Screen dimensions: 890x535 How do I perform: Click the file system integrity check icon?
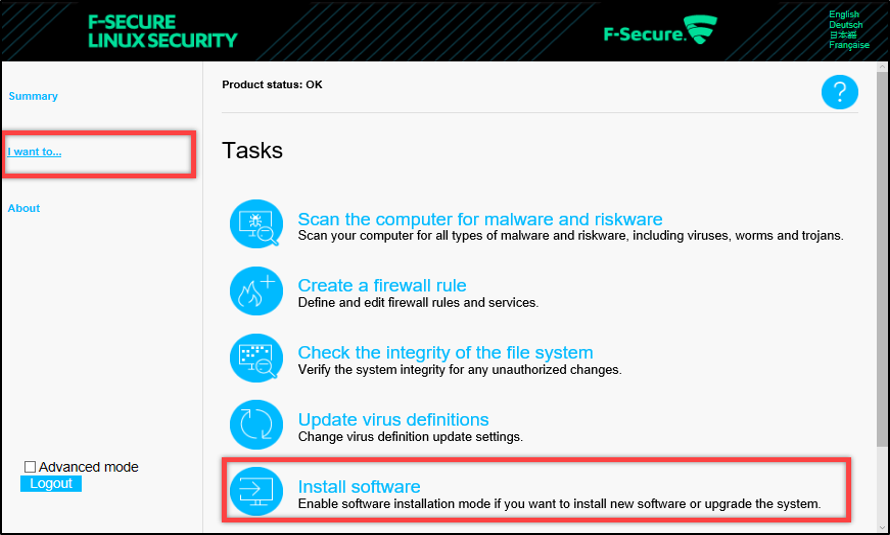(x=256, y=358)
